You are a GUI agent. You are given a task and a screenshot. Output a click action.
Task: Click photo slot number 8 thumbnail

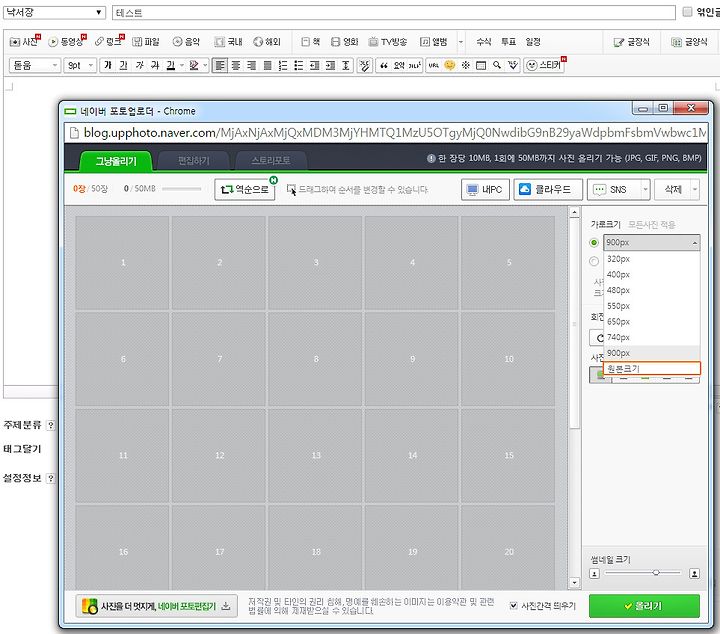[x=315, y=359]
